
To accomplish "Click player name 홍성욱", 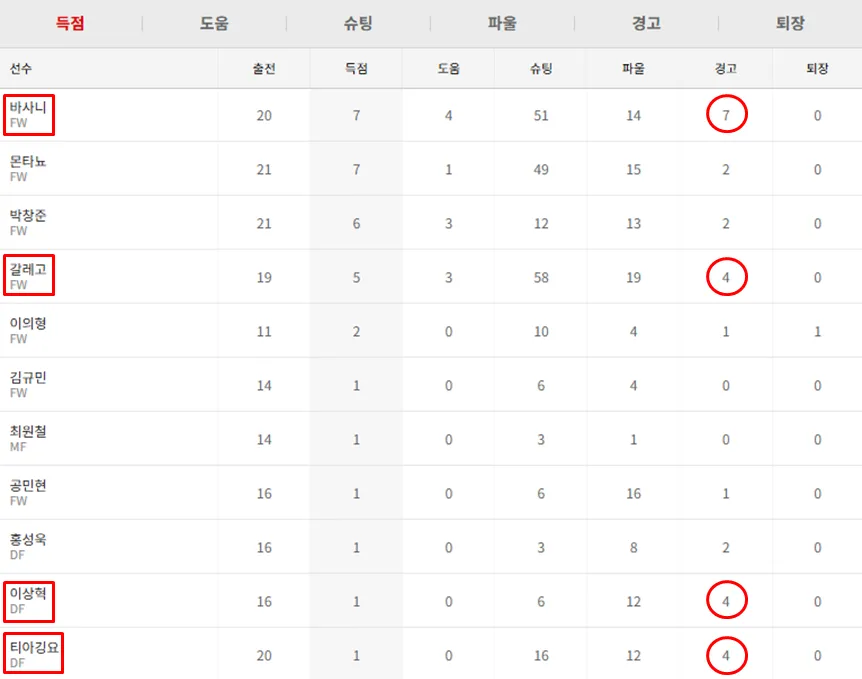I will coord(28,540).
